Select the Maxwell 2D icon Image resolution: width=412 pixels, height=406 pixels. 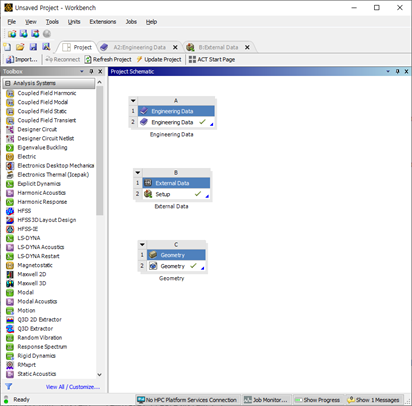coord(10,274)
